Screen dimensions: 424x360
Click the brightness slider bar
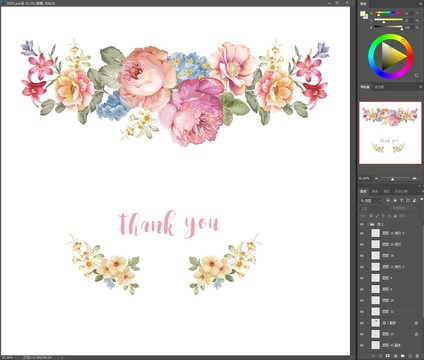click(x=389, y=27)
